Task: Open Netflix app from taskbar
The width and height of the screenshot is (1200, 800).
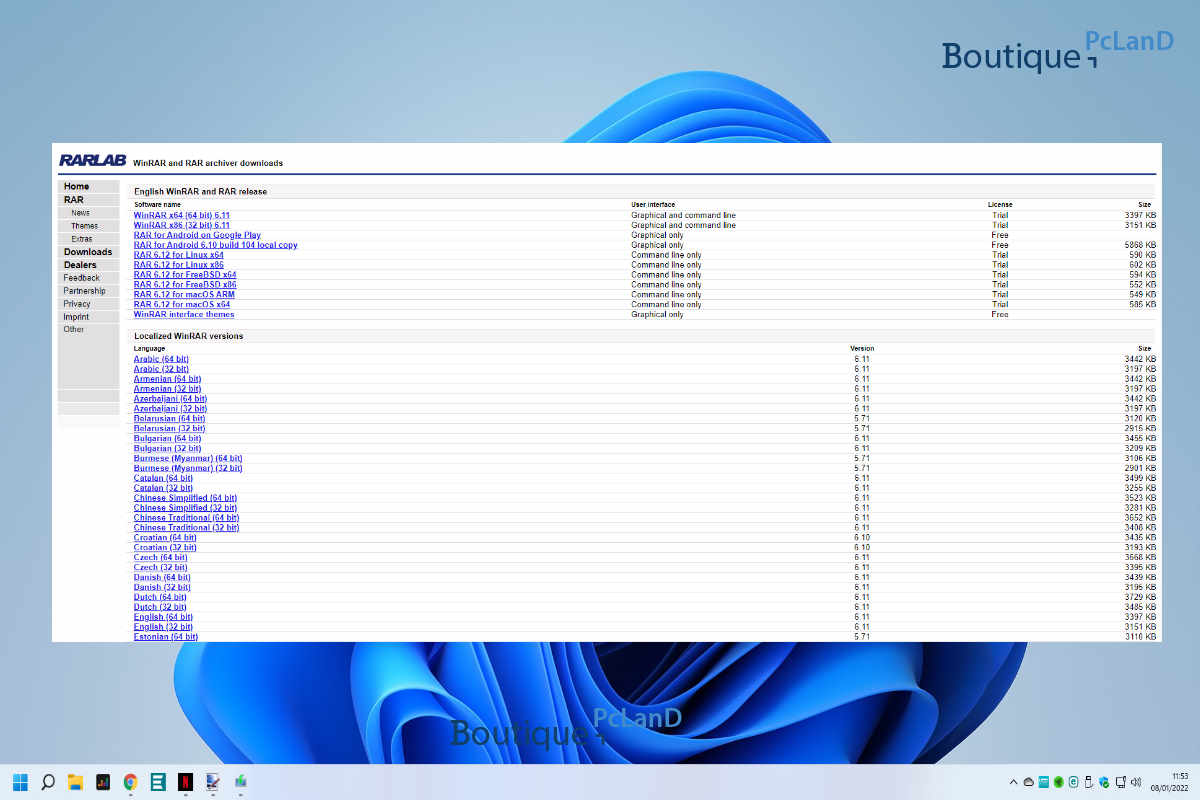Action: 185,782
